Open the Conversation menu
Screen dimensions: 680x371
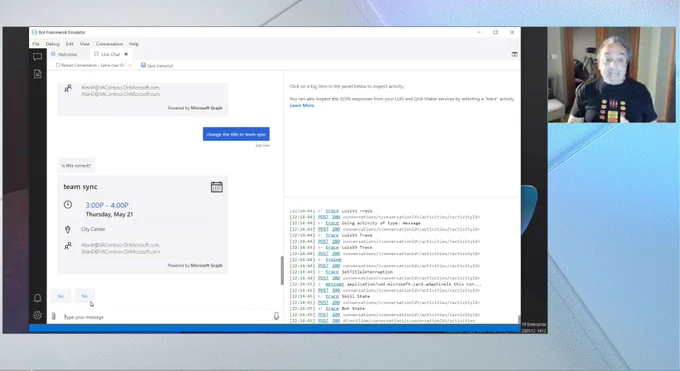click(x=109, y=44)
